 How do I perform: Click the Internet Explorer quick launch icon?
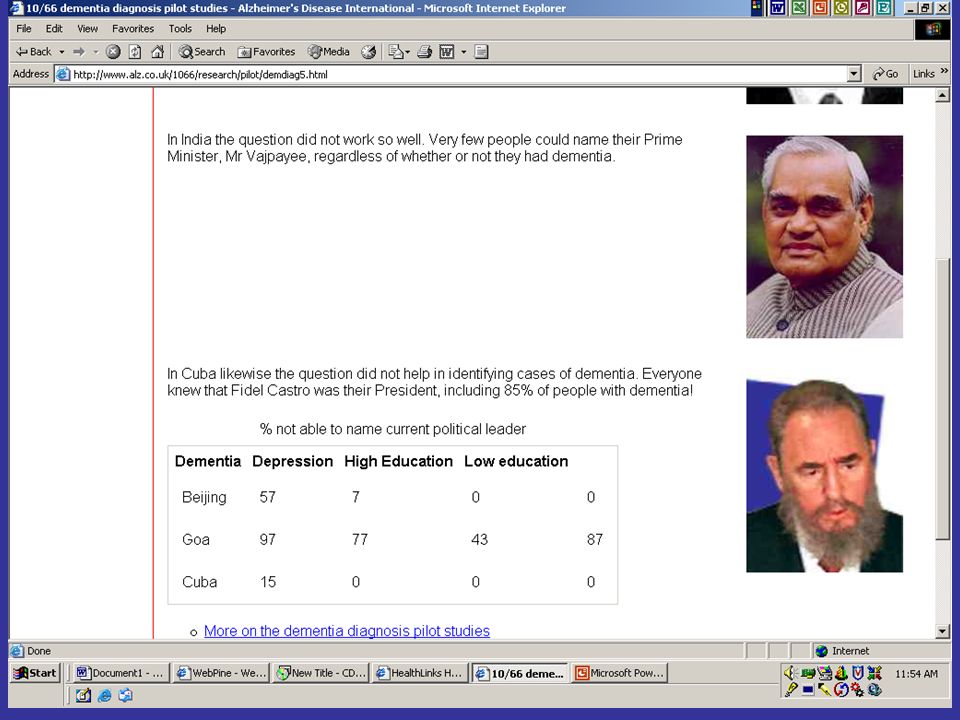tap(105, 696)
